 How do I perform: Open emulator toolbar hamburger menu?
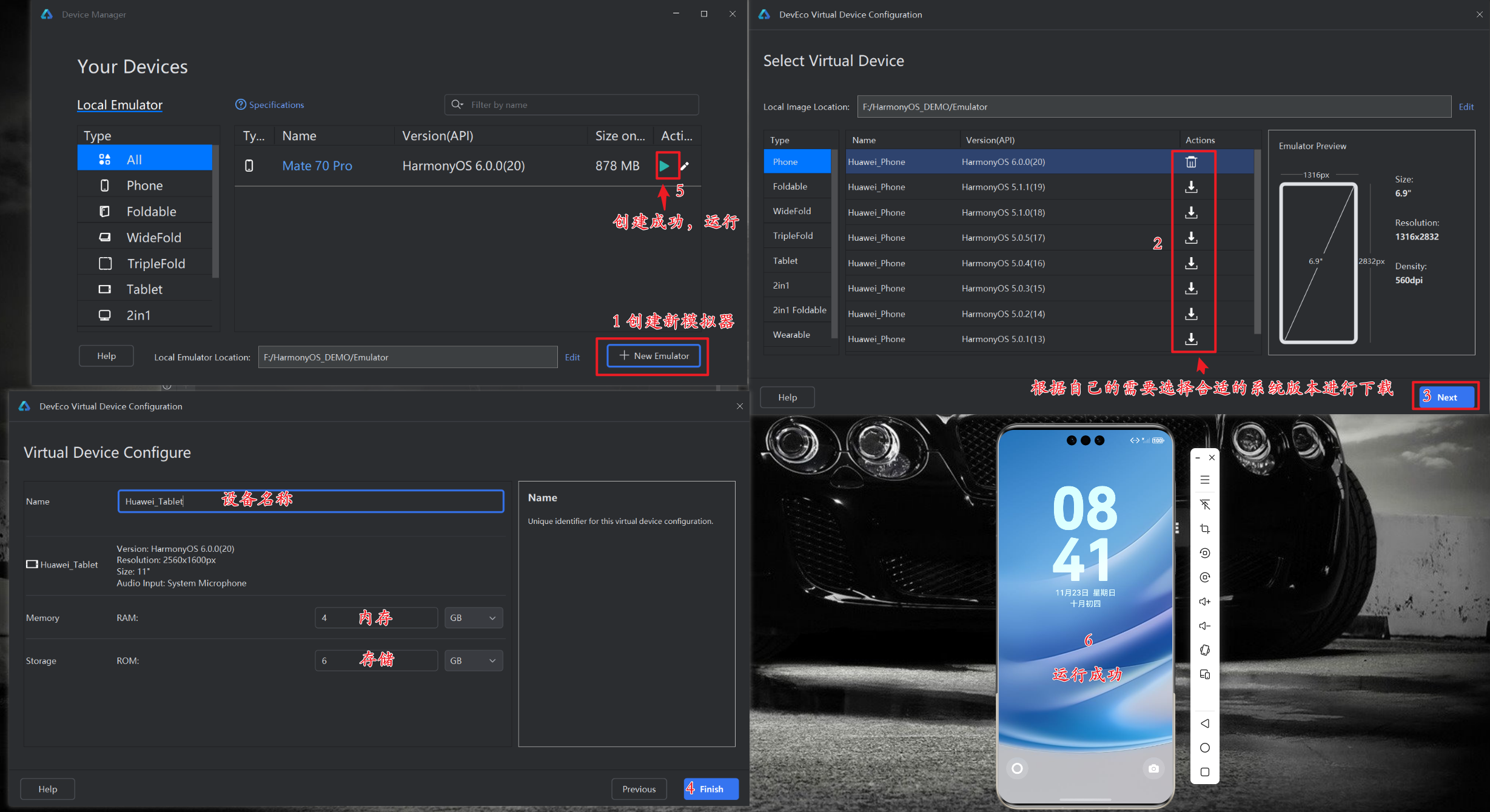(1204, 480)
